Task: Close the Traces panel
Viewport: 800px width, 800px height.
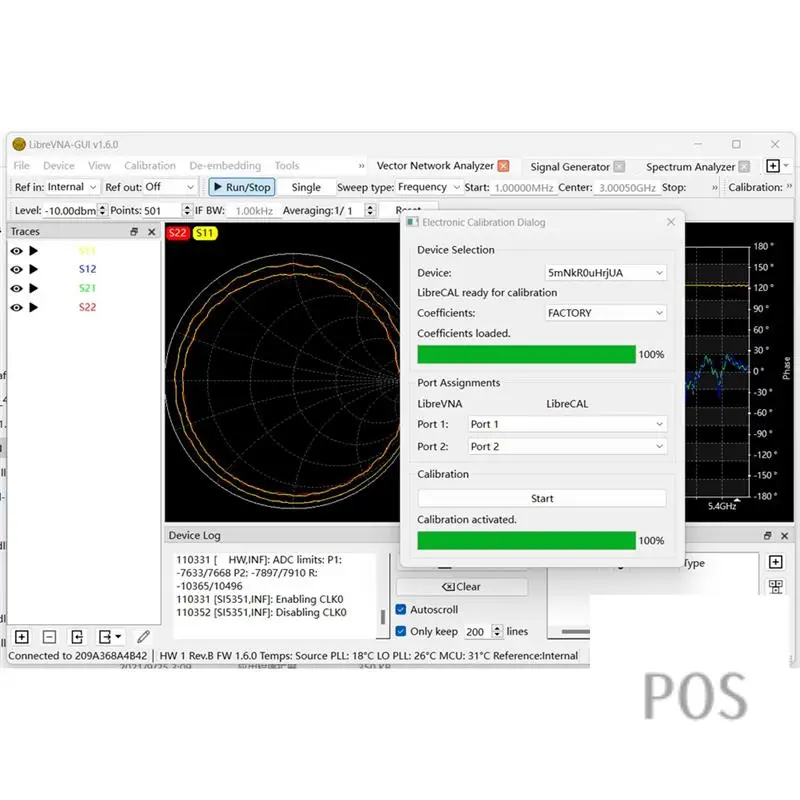Action: point(152,232)
